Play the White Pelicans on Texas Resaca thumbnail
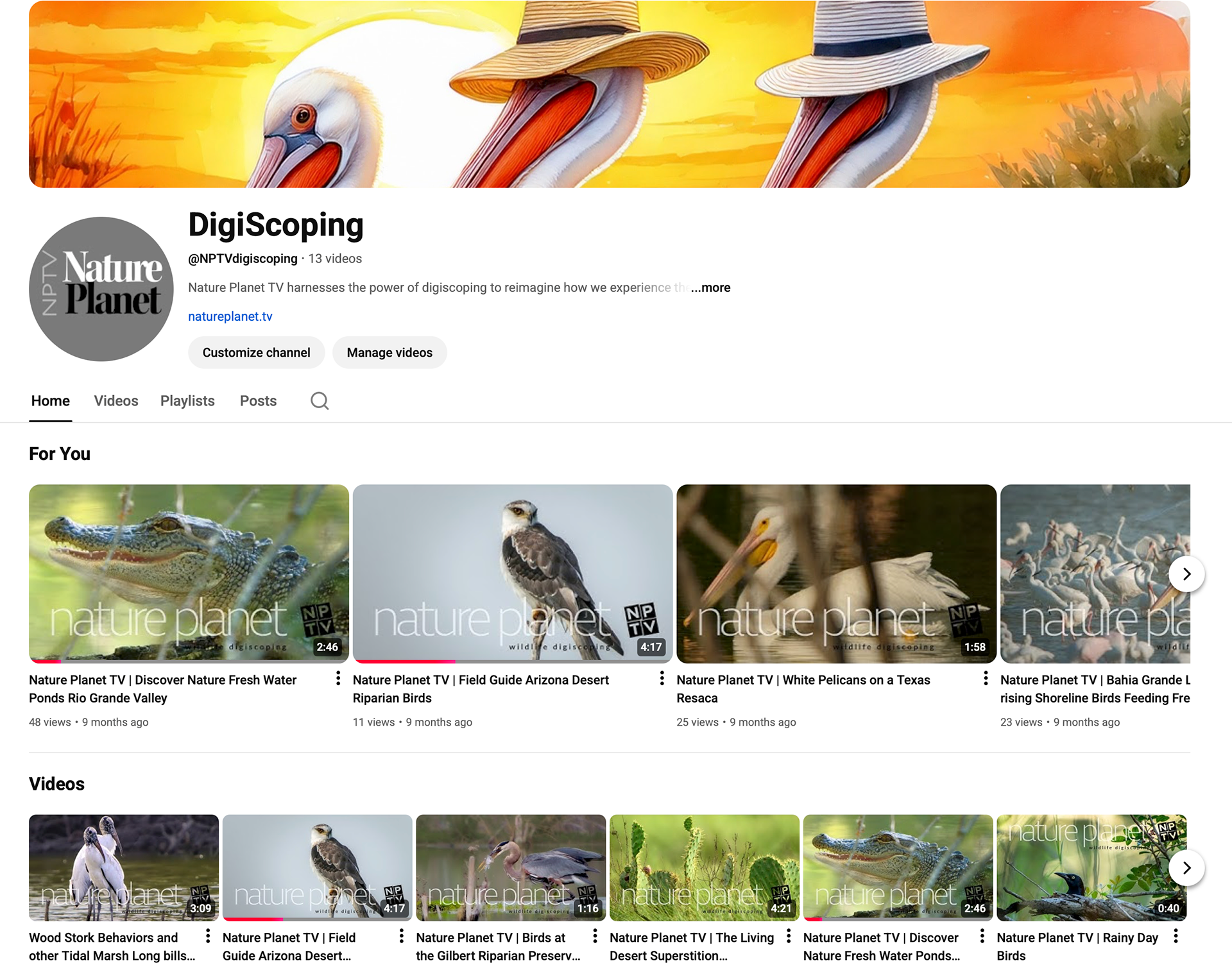Screen dimensions: 1232x963 point(835,573)
